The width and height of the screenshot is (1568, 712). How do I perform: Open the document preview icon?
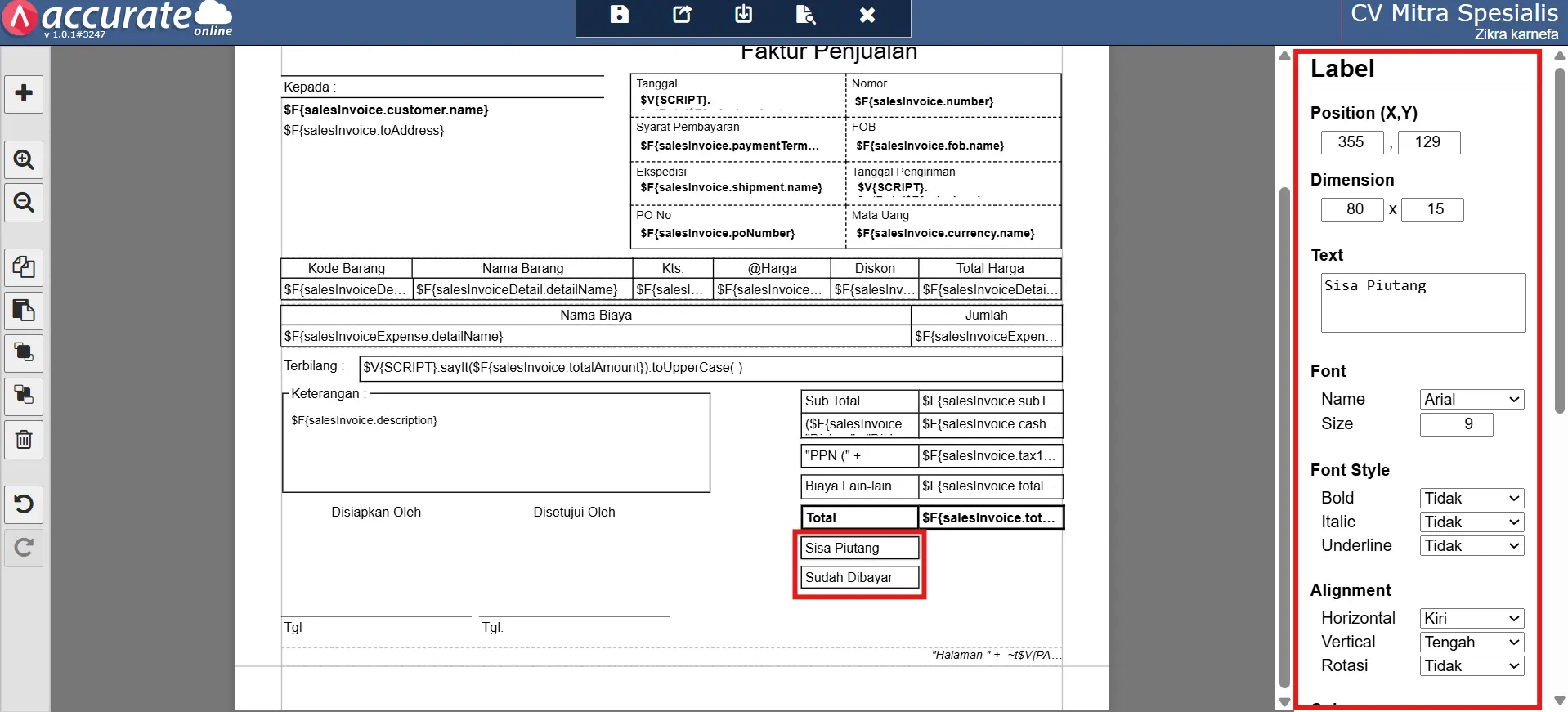(805, 15)
